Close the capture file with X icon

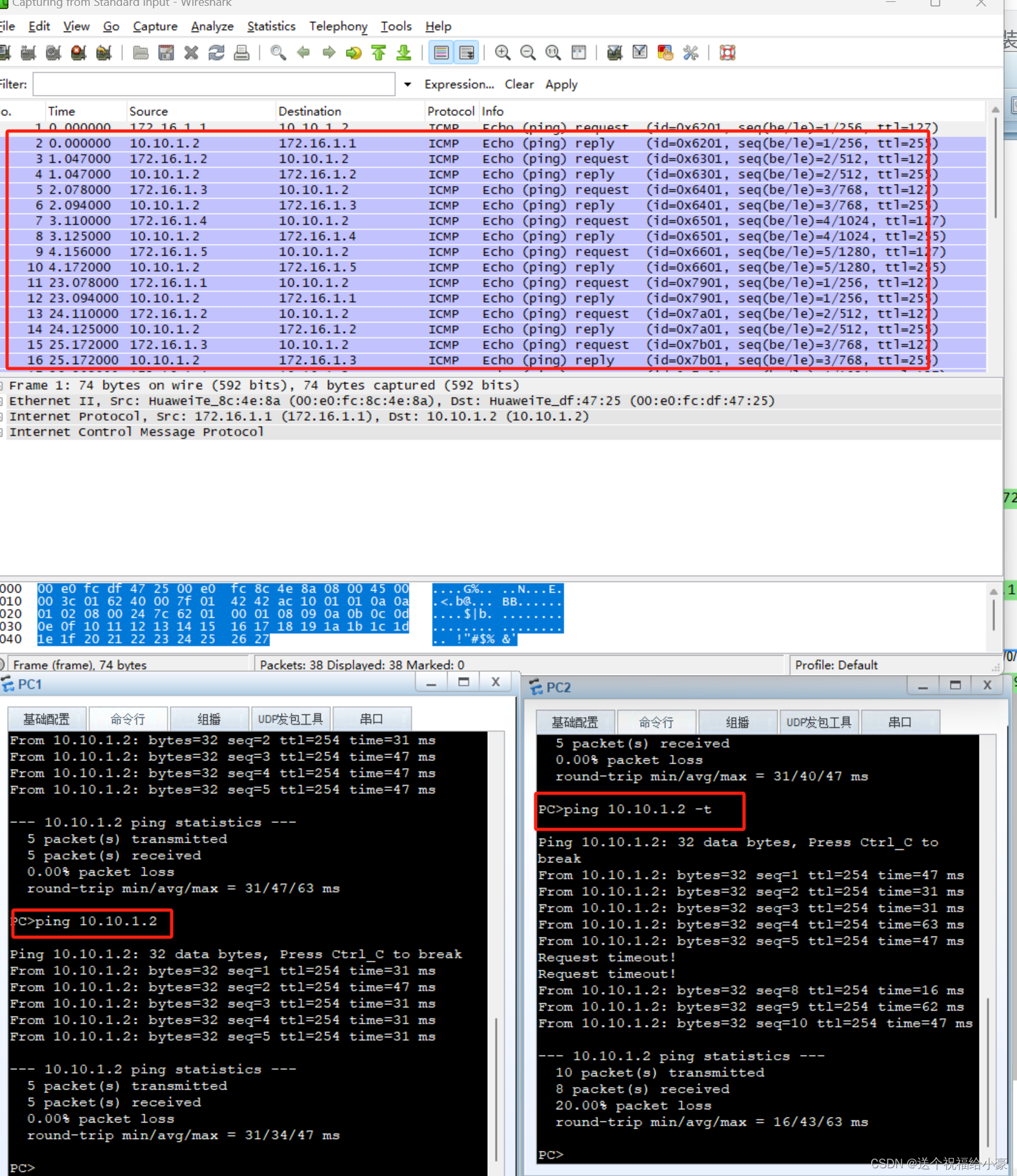pos(191,53)
